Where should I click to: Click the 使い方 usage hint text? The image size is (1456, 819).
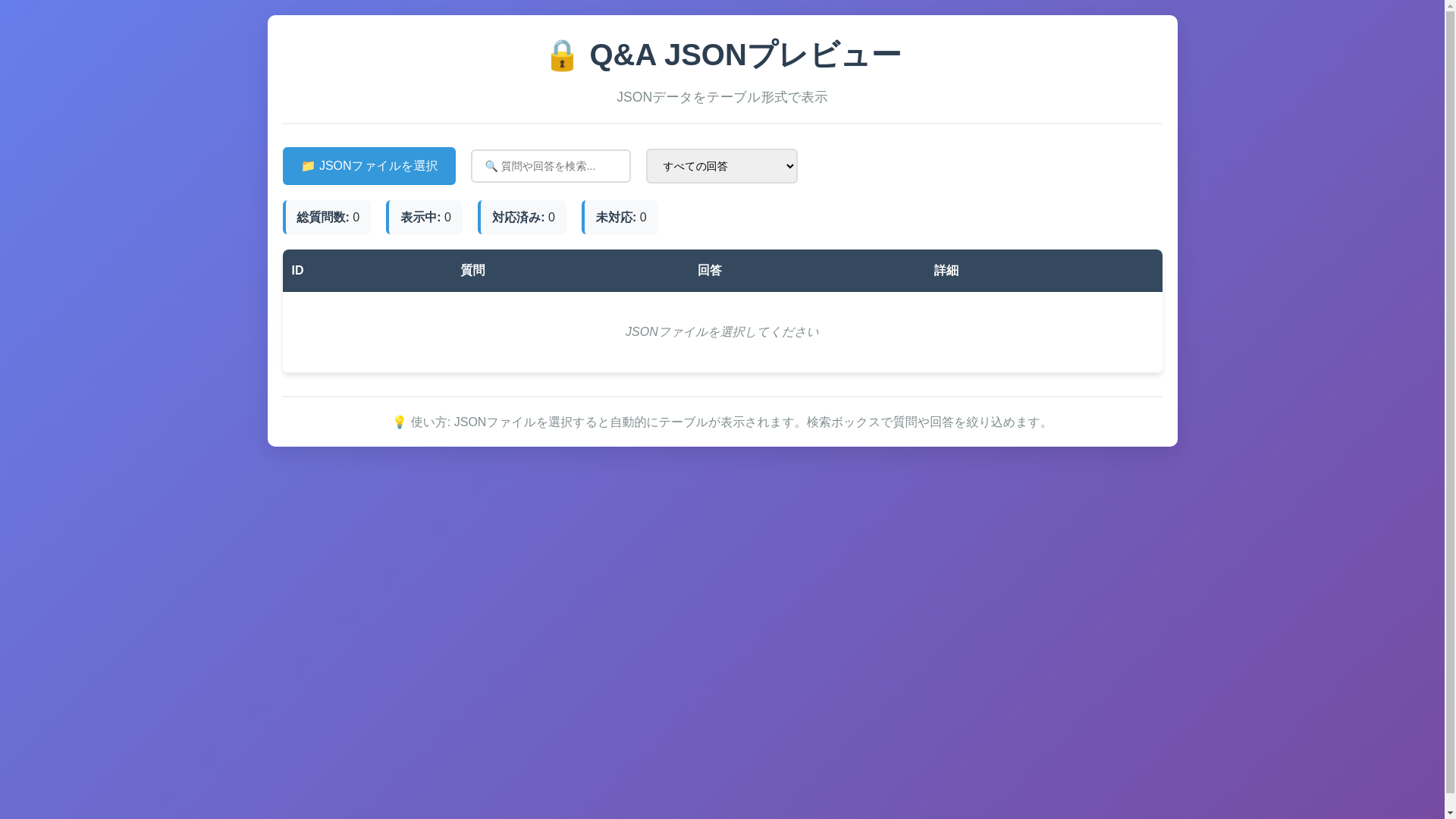pyautogui.click(x=730, y=422)
